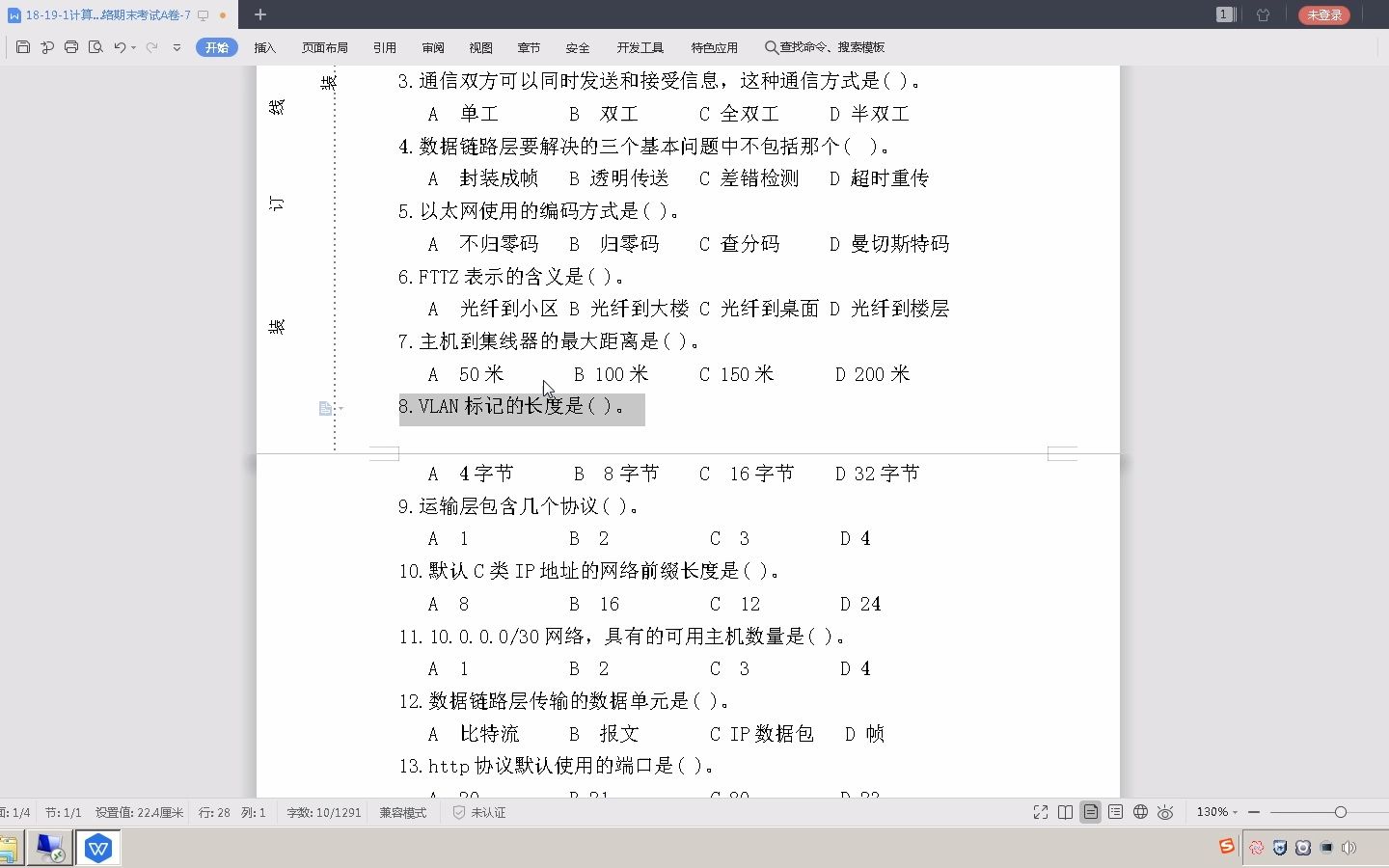Open the 插入 ribbon tab
Image resolution: width=1389 pixels, height=868 pixels.
pyautogui.click(x=265, y=47)
